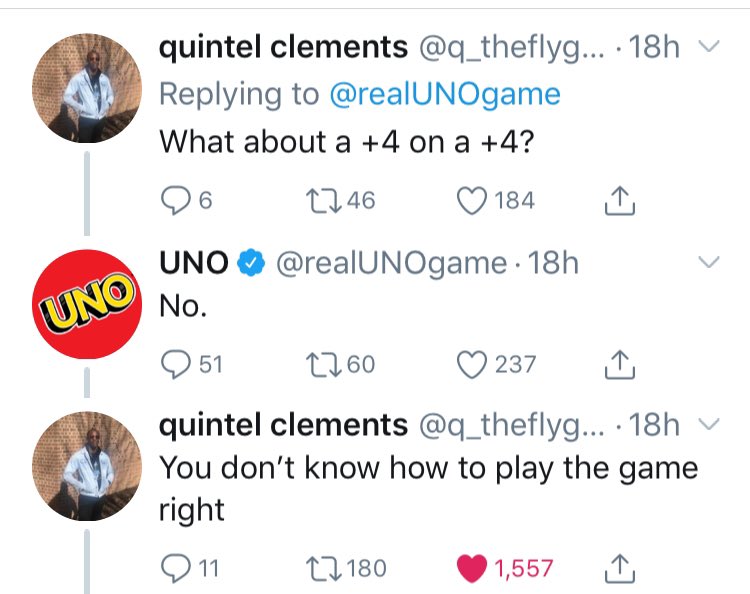Open the options chevron on the last tweet
The height and width of the screenshot is (594, 750).
pos(708,426)
